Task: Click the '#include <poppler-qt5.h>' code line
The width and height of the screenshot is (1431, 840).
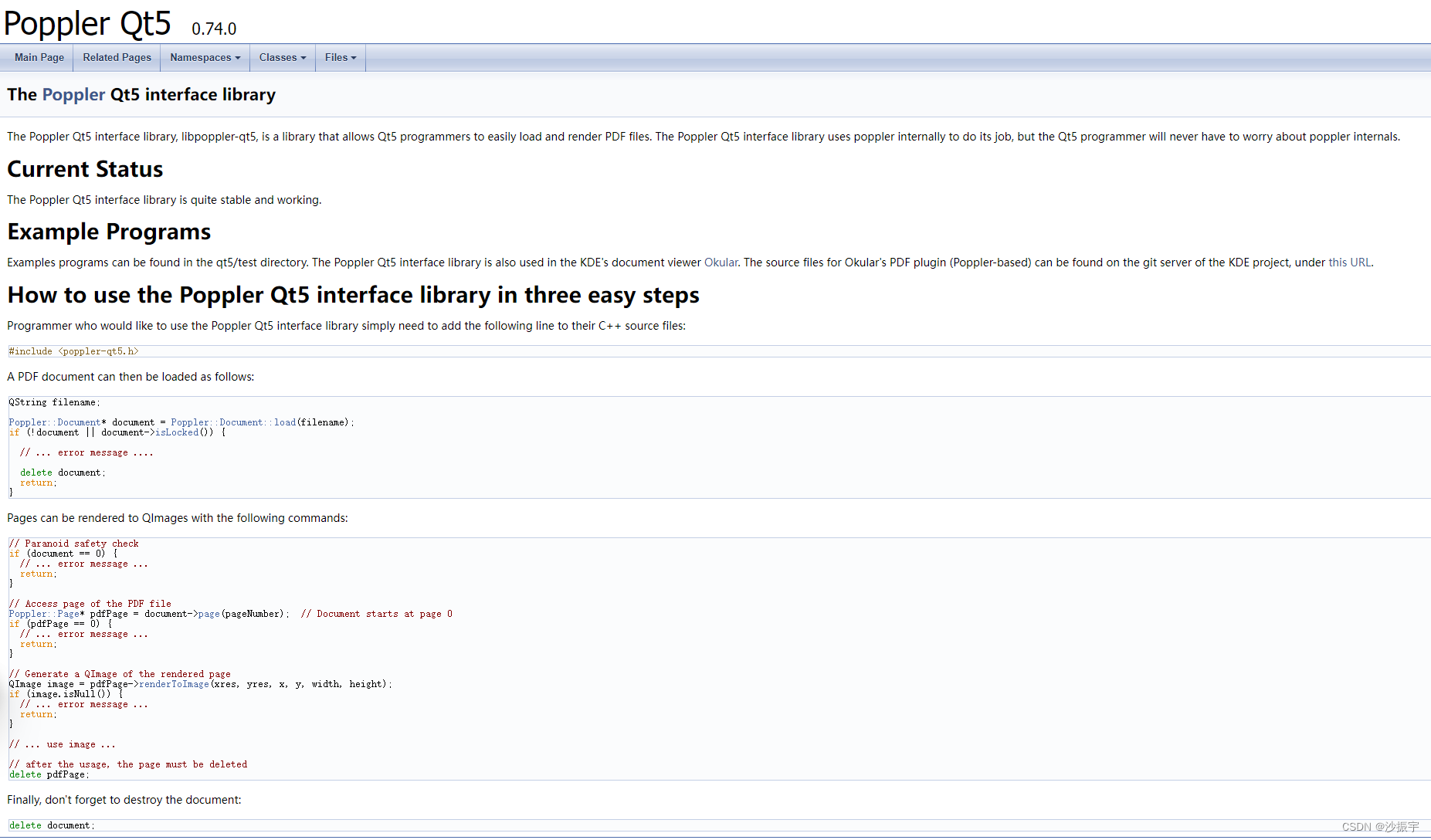Action: coord(73,351)
